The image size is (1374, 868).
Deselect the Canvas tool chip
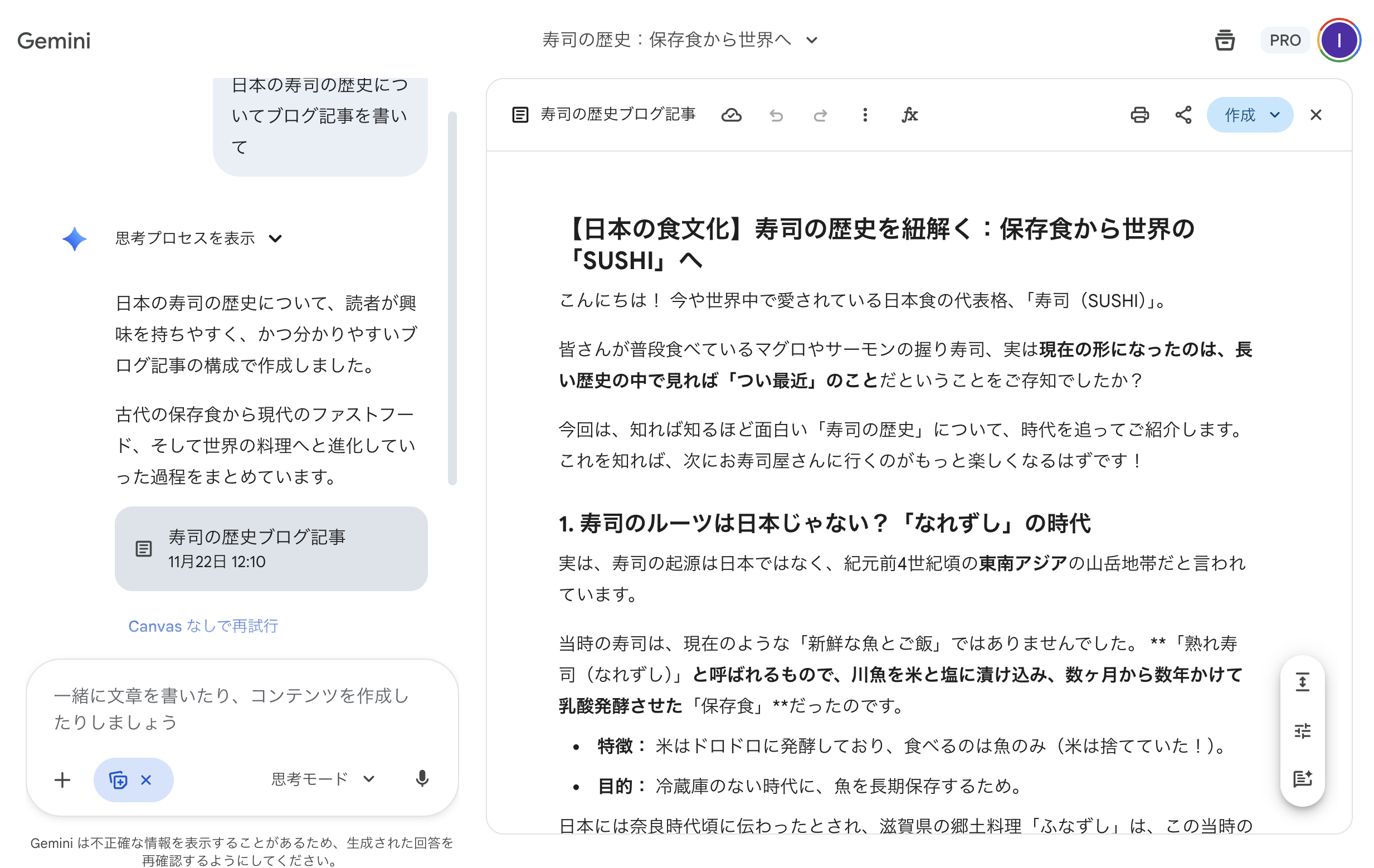(x=146, y=780)
